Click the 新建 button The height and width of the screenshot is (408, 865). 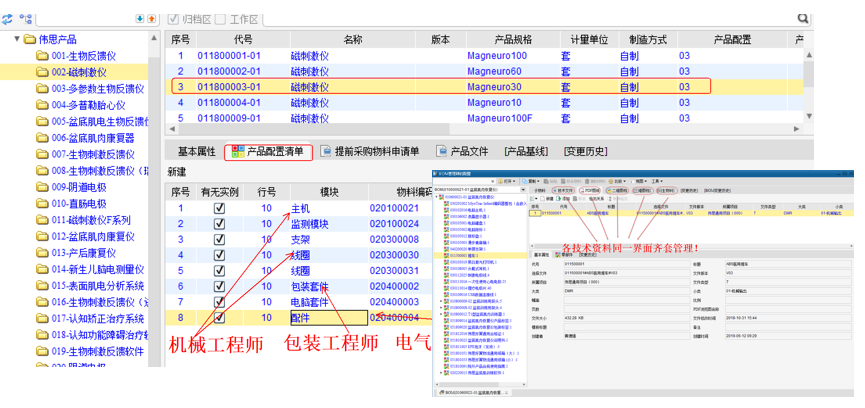(176, 172)
